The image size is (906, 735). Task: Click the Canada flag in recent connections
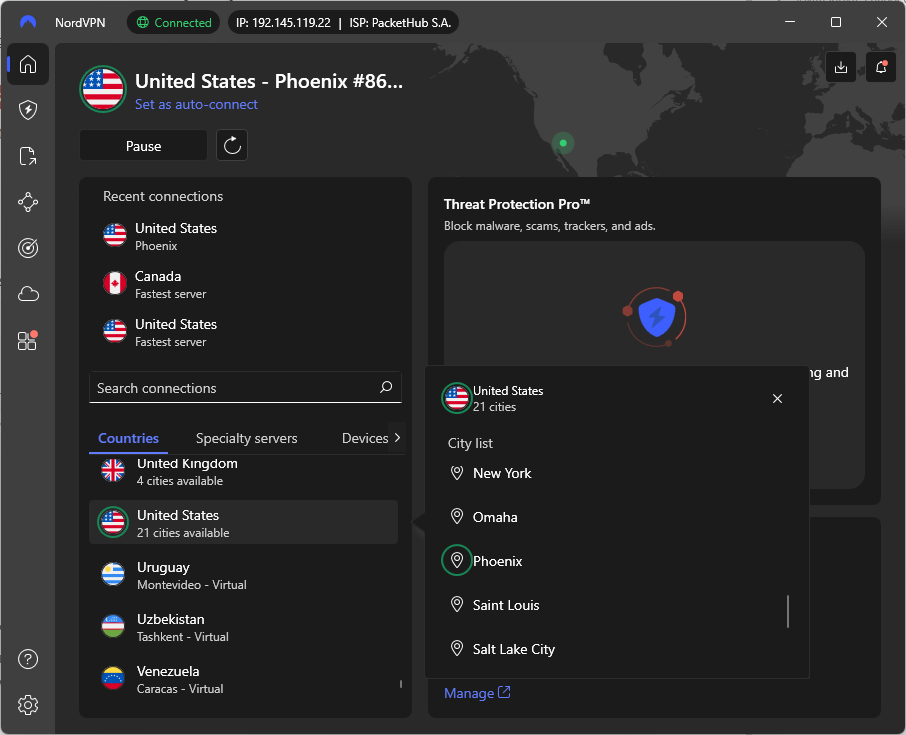pos(114,284)
